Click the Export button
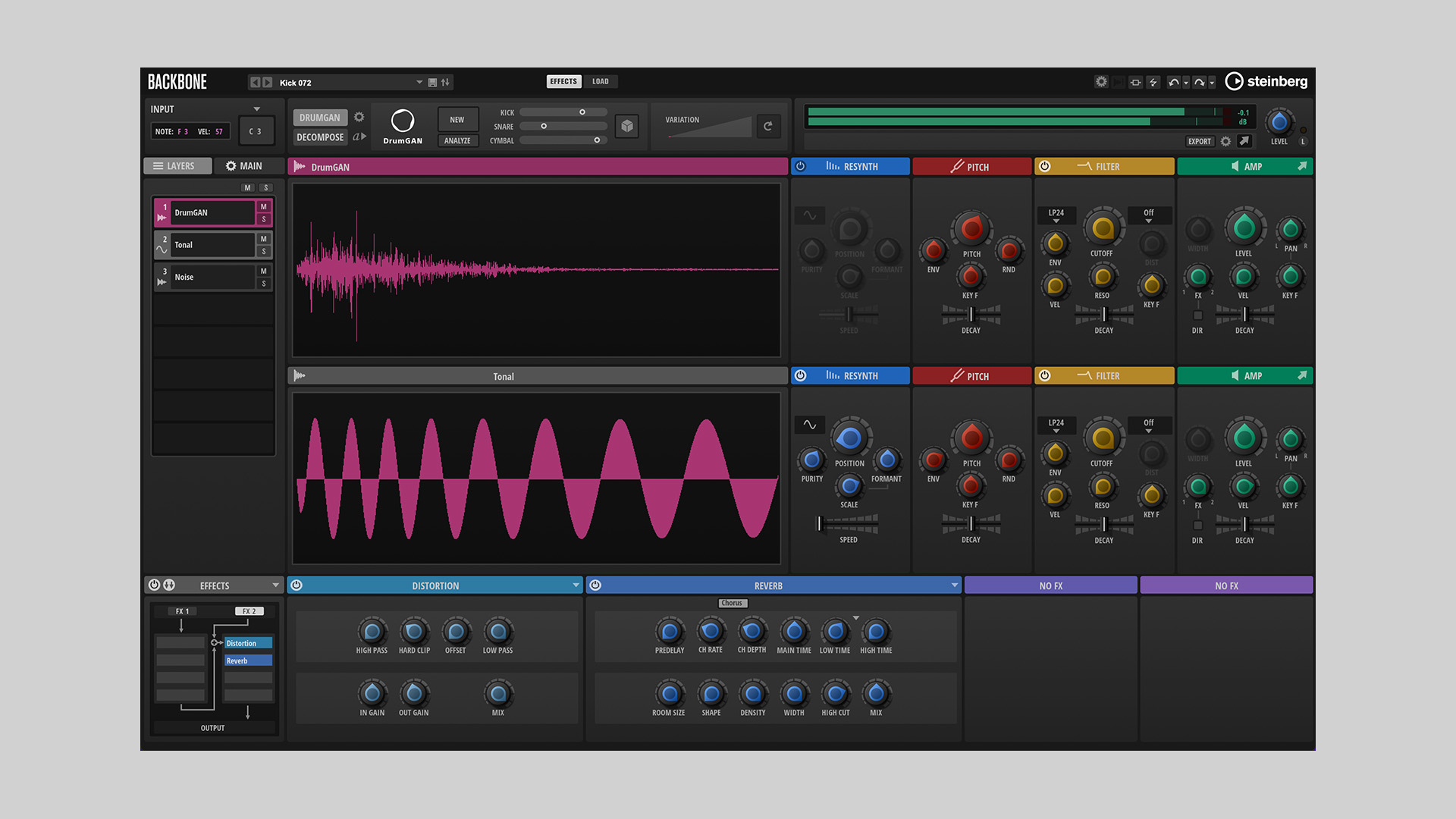1456x819 pixels. pos(1200,141)
